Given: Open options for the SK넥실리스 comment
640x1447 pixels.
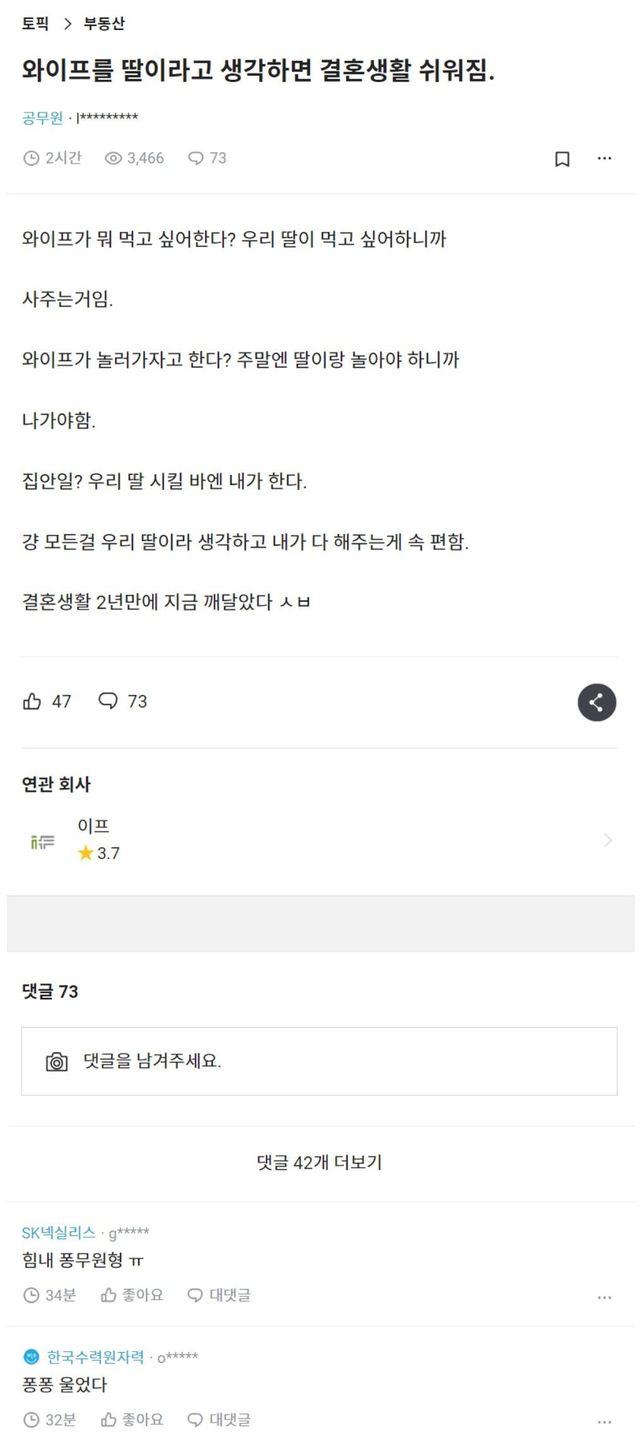Looking at the screenshot, I should coord(604,1297).
